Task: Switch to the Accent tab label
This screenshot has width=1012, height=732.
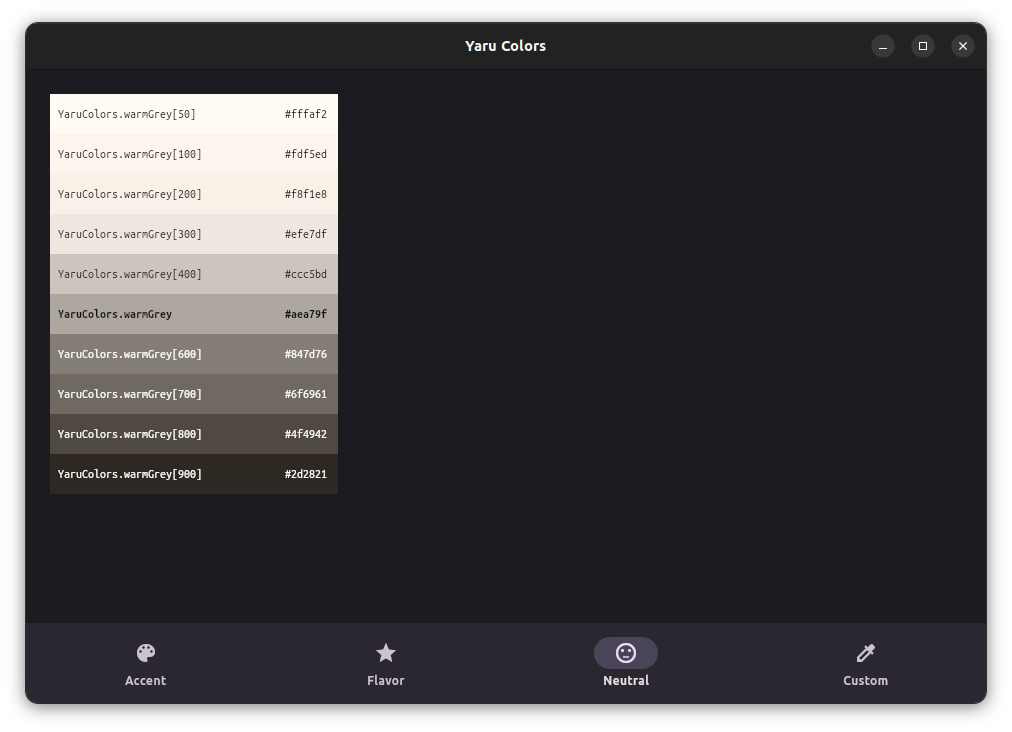Action: click(145, 680)
